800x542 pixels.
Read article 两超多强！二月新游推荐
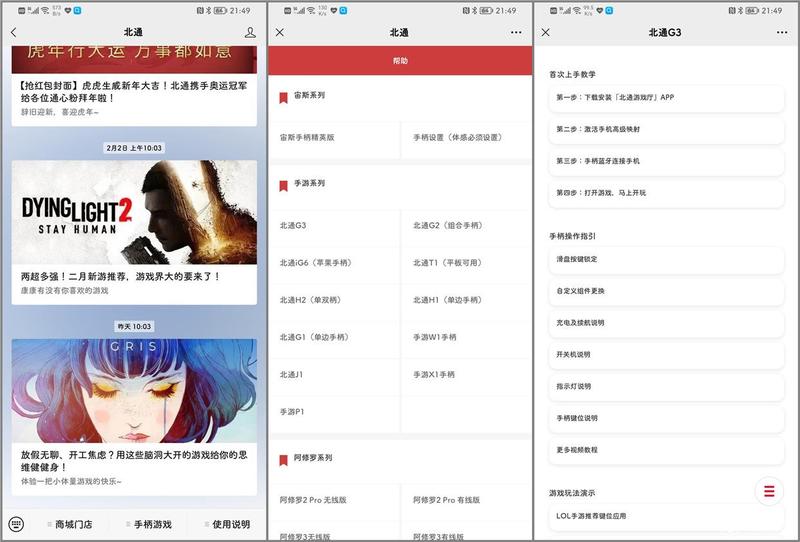120,277
